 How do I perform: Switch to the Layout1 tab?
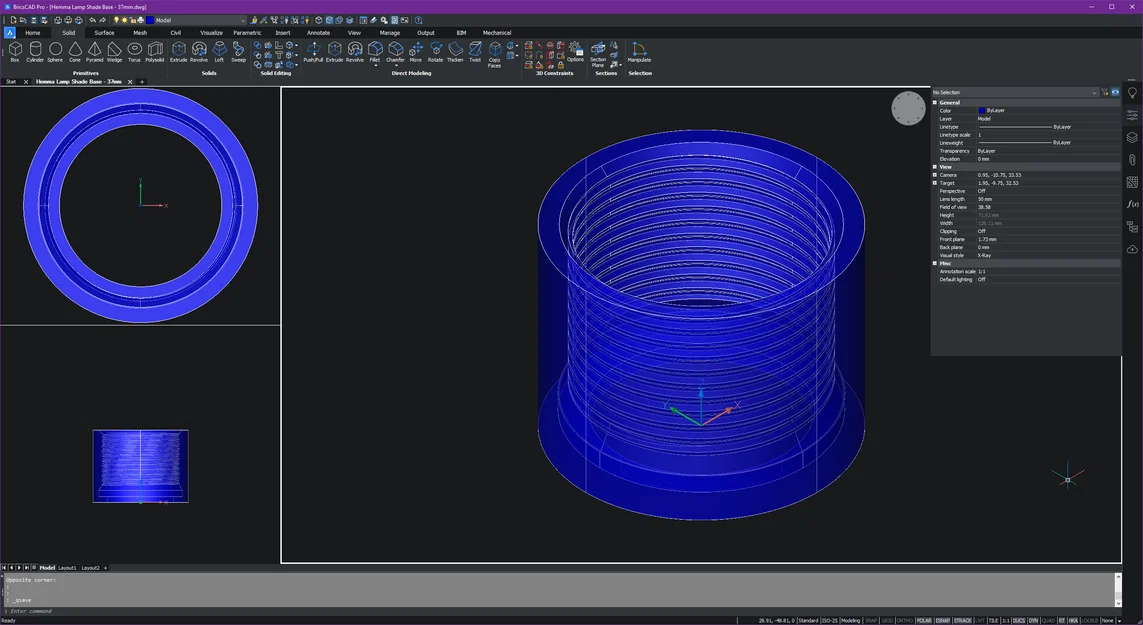(x=67, y=567)
